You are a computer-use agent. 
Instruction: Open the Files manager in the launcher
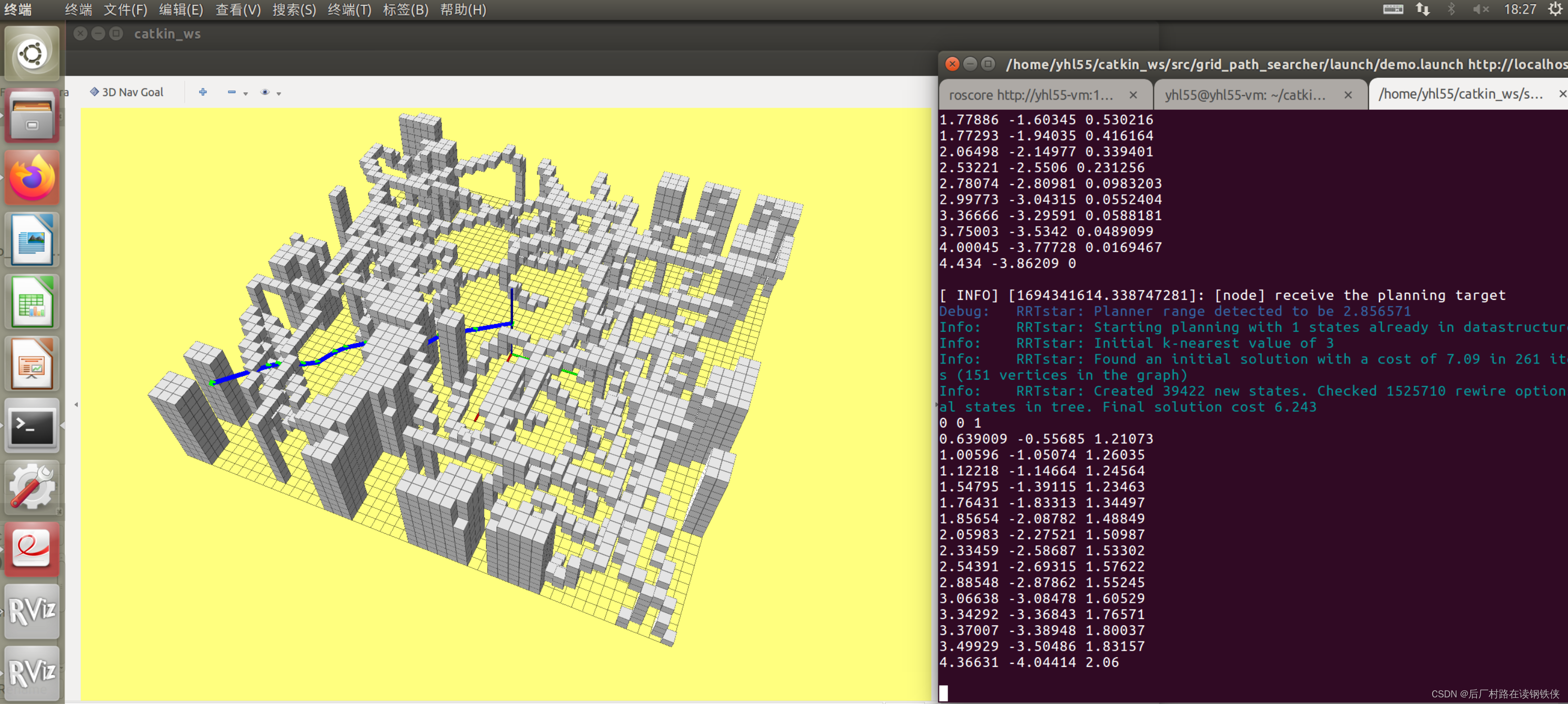coord(32,116)
